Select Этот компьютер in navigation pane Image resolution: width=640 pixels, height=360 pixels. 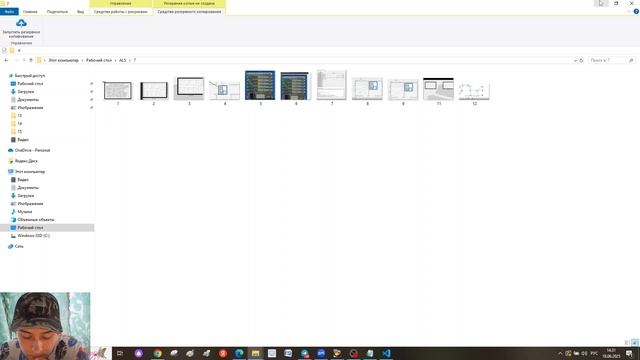point(30,172)
